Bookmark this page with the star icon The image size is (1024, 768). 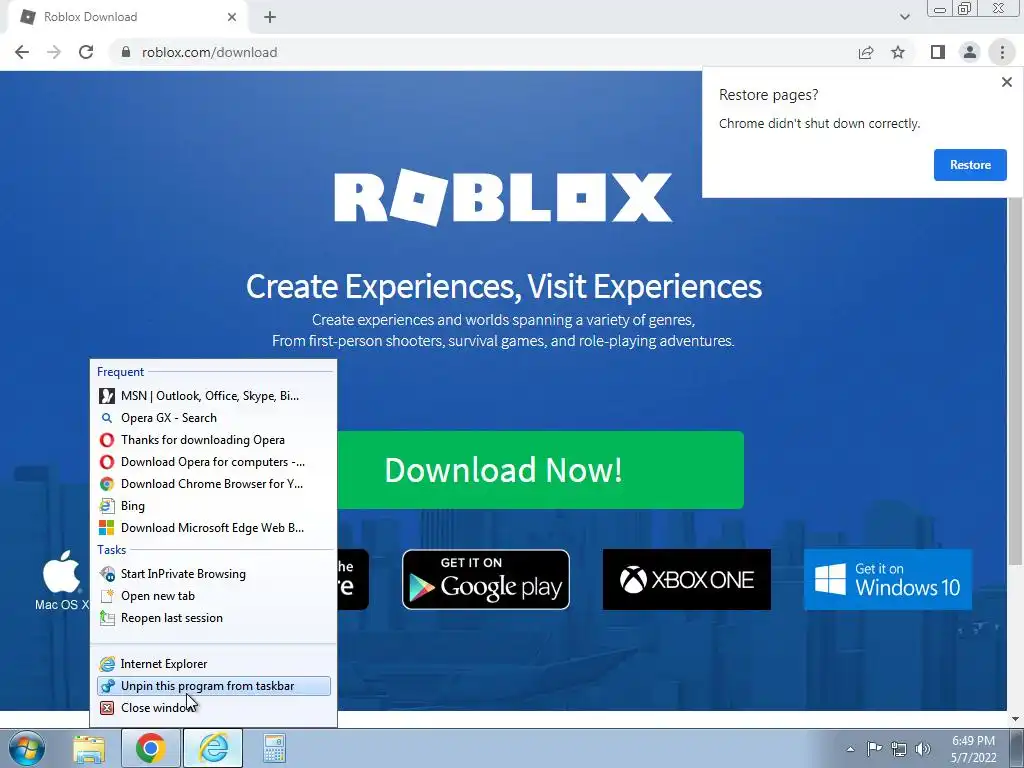(898, 52)
